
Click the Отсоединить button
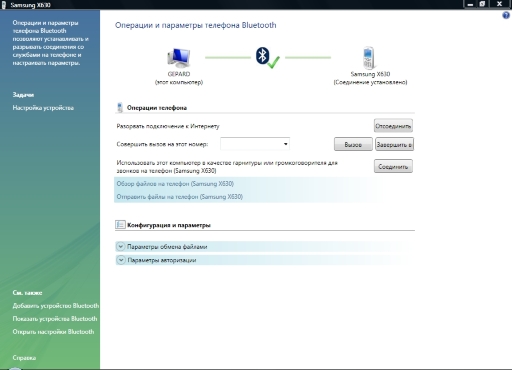tap(393, 126)
